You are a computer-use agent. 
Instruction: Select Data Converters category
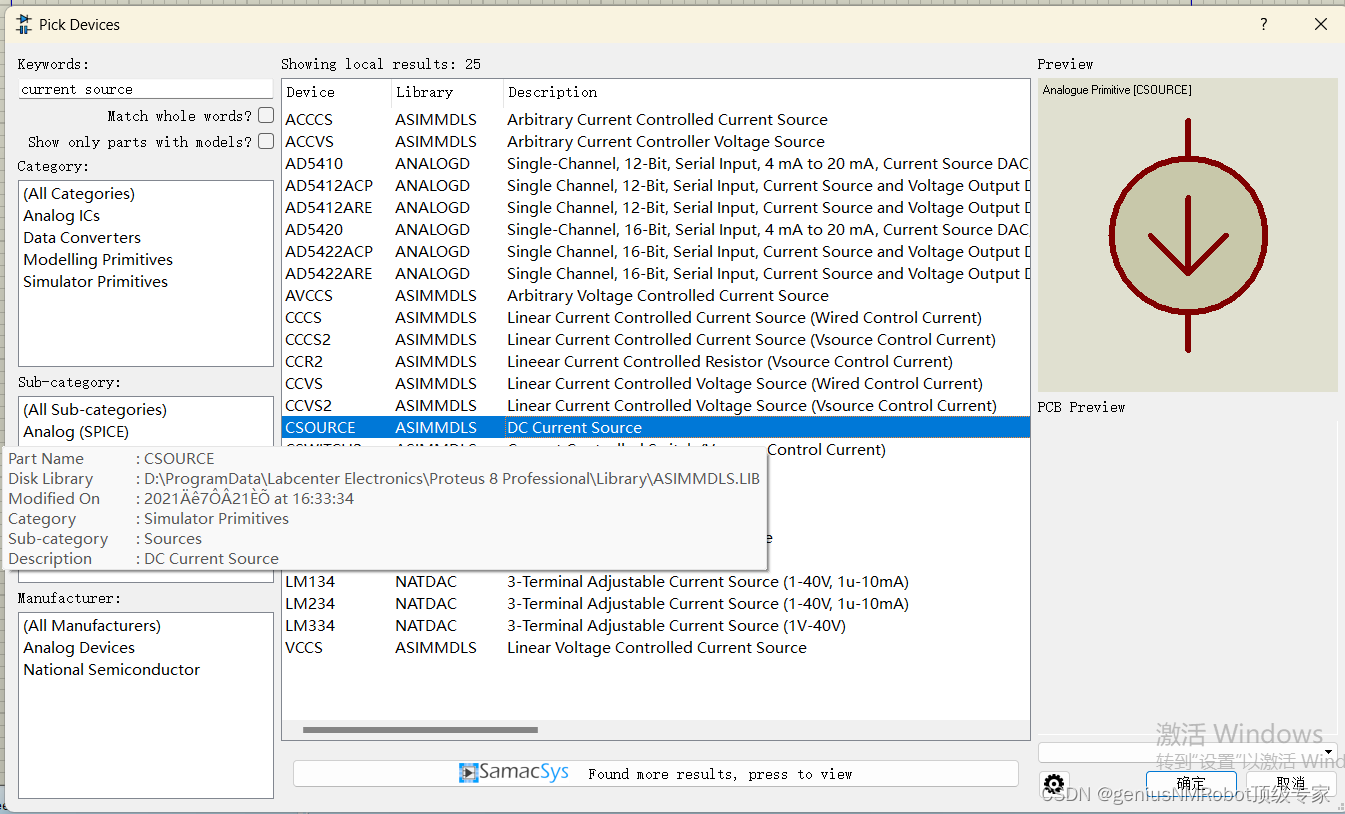click(145, 238)
